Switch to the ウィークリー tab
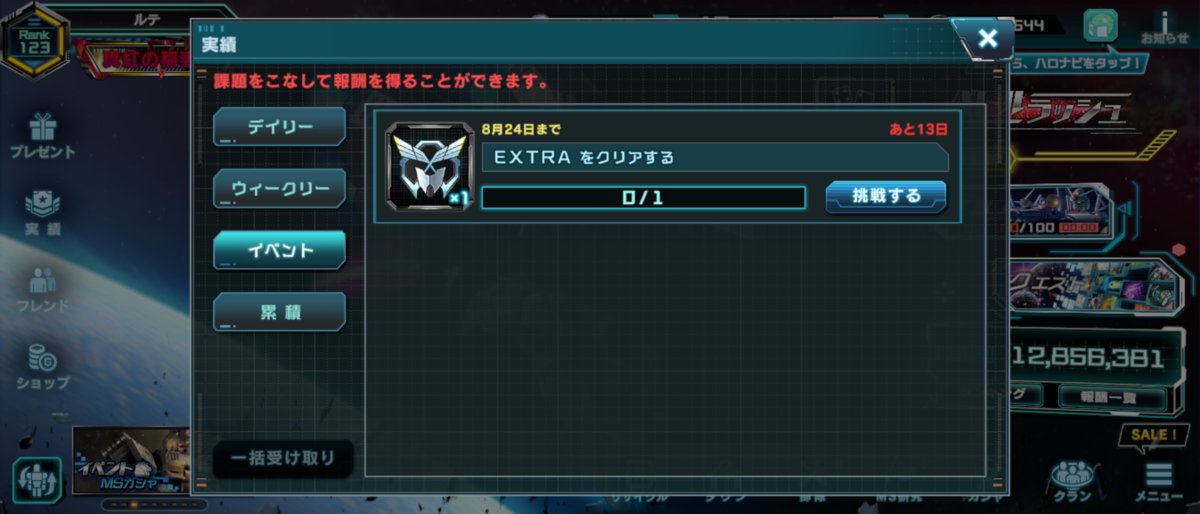This screenshot has height=514, width=1200. tap(280, 188)
